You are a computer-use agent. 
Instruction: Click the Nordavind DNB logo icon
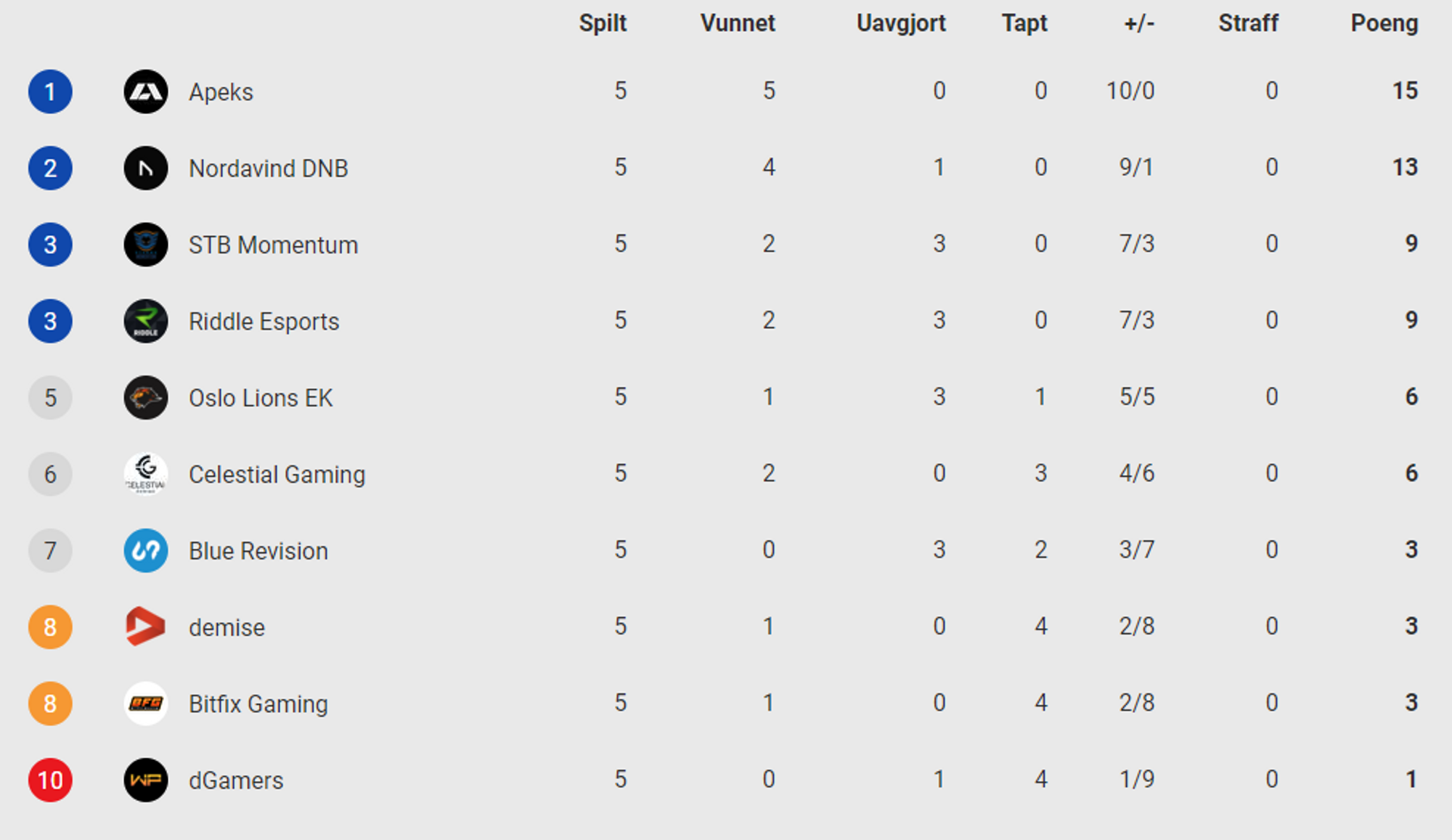click(146, 168)
